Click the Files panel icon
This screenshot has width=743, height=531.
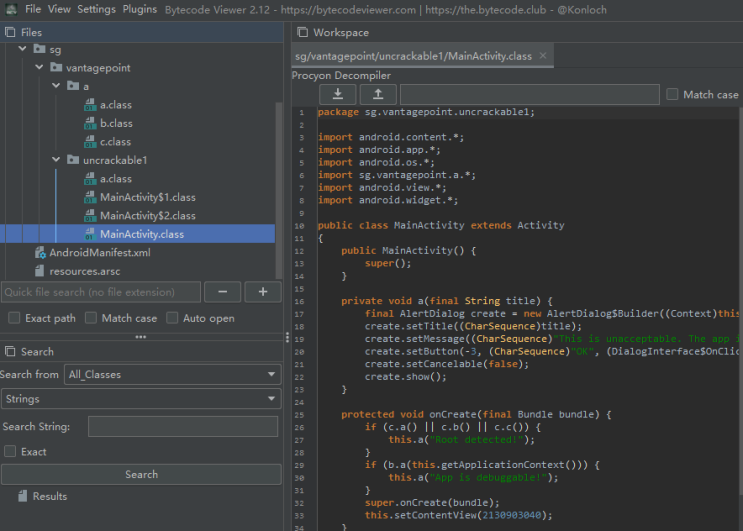(x=10, y=32)
